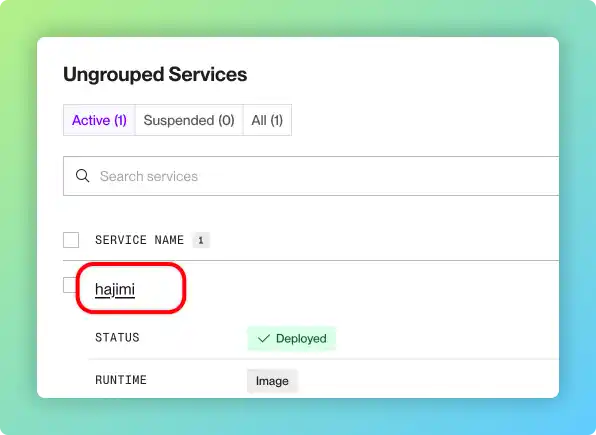
Task: Click the RUNTIME row label
Action: point(121,380)
